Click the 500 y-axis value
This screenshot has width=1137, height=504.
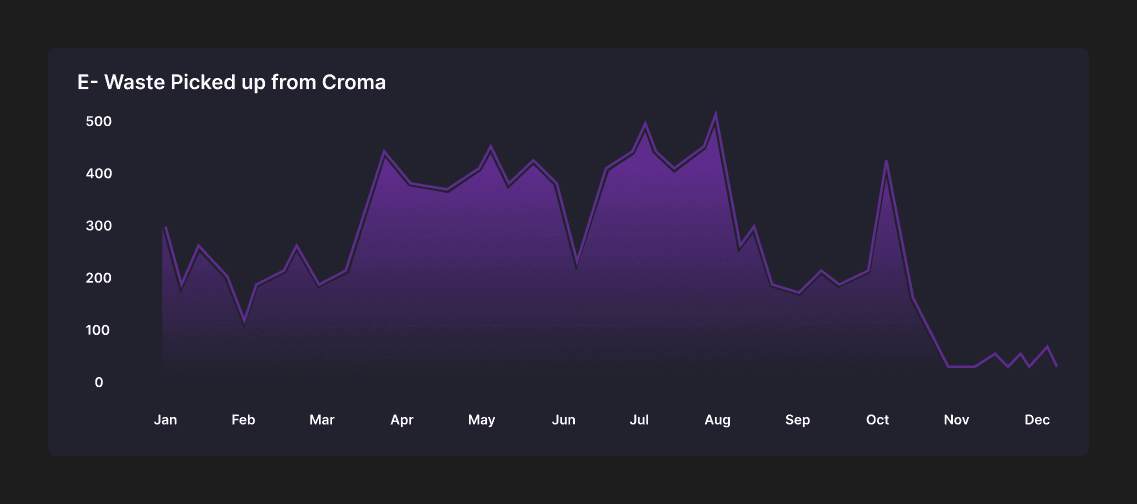pyautogui.click(x=99, y=121)
